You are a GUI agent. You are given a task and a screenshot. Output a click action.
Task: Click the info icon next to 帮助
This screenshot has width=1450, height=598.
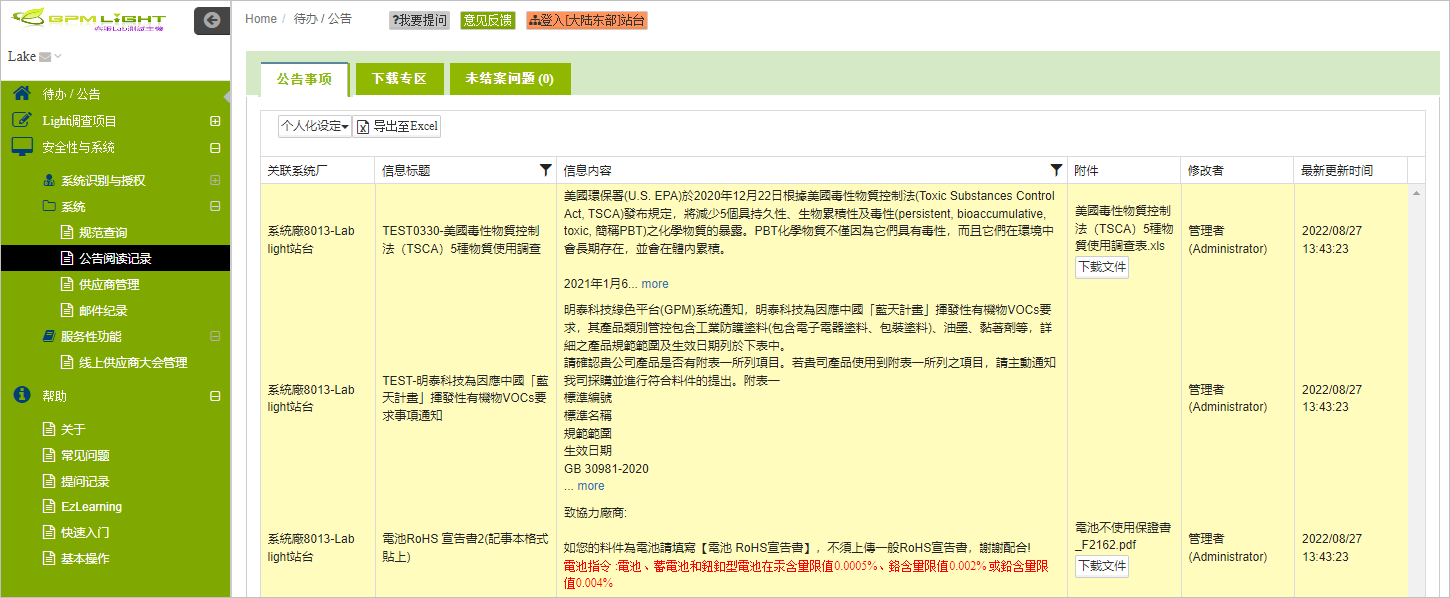22,396
